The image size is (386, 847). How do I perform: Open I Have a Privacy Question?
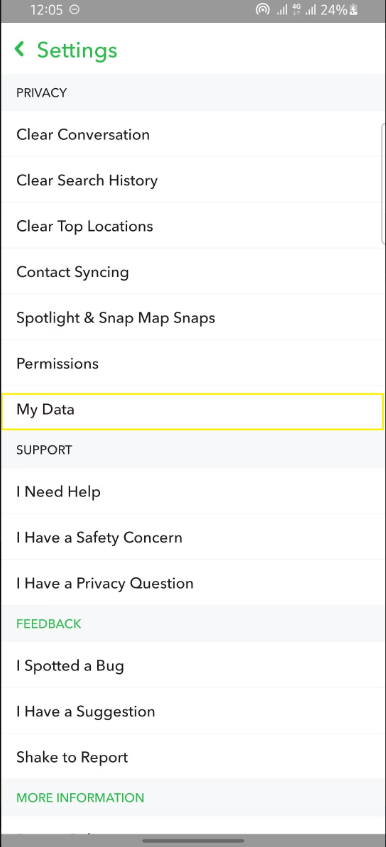pyautogui.click(x=192, y=583)
